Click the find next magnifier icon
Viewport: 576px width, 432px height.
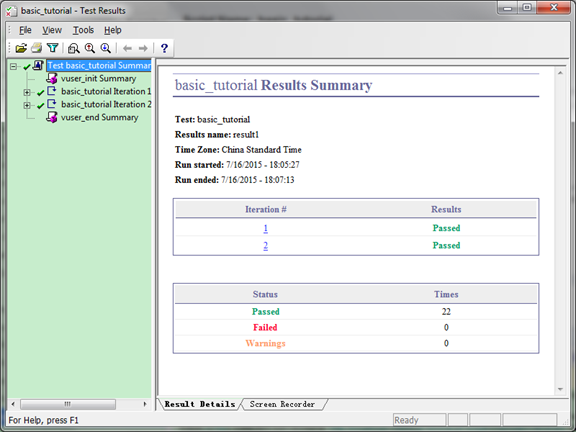click(x=105, y=48)
